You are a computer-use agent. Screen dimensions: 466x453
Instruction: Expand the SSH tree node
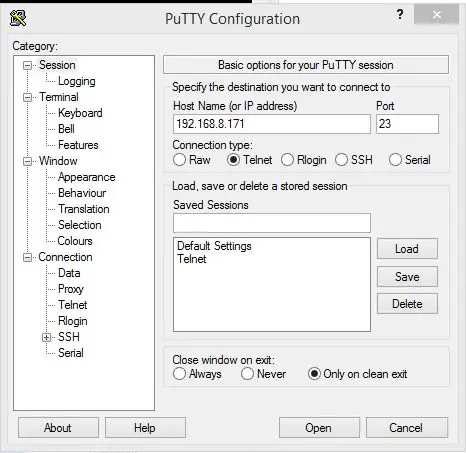click(47, 337)
